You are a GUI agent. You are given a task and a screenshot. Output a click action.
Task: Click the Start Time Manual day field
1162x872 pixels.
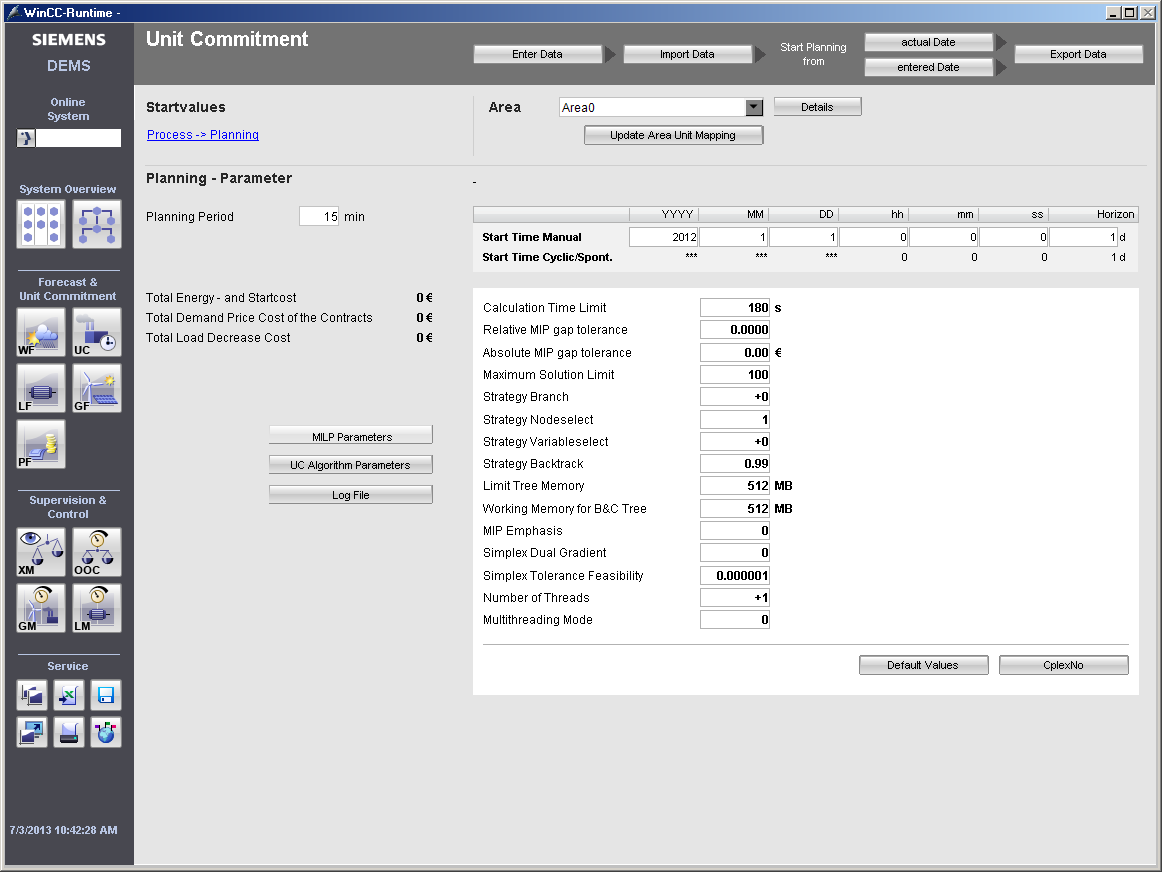pos(804,237)
